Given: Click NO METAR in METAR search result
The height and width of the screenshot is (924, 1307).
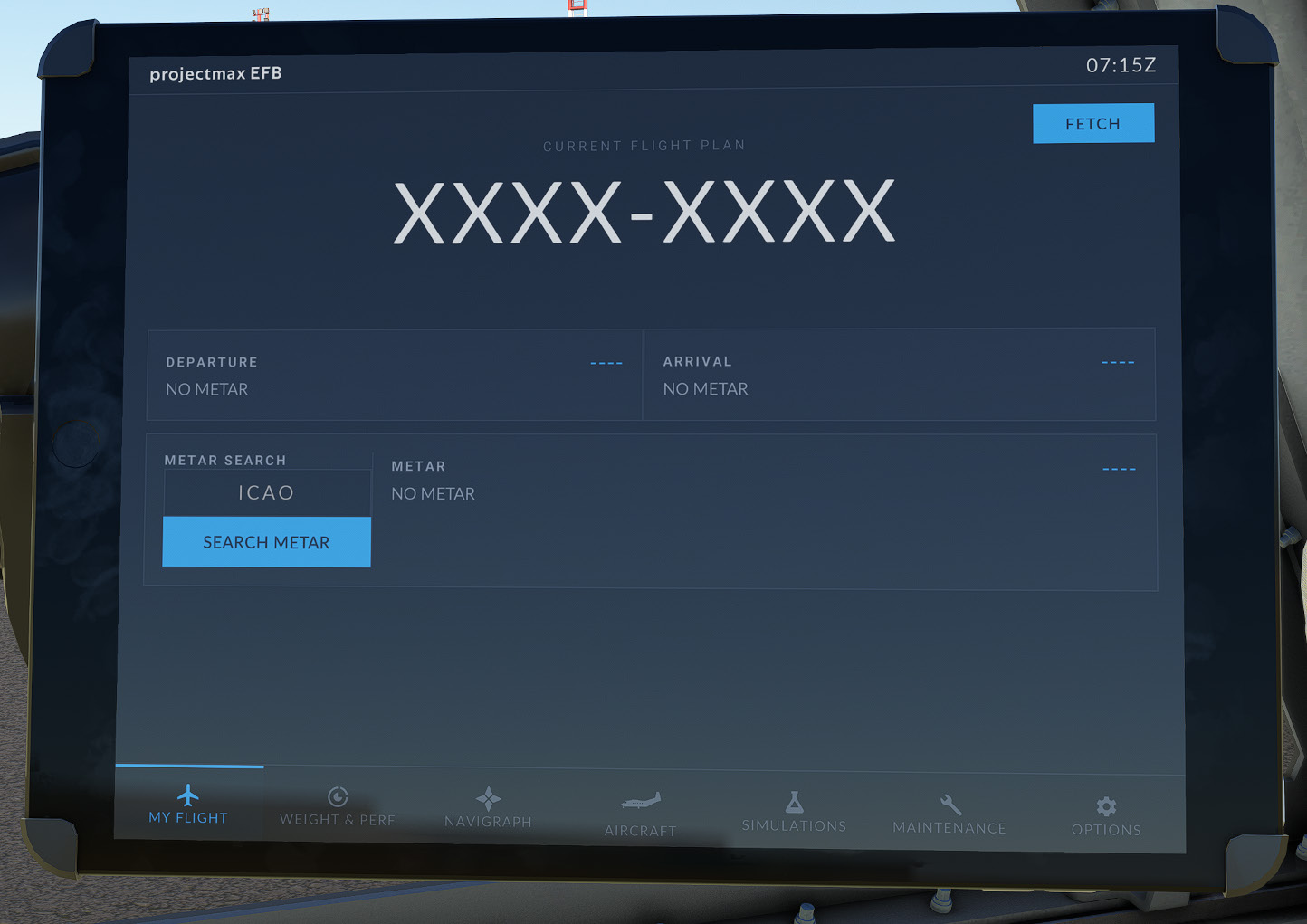Looking at the screenshot, I should point(433,494).
